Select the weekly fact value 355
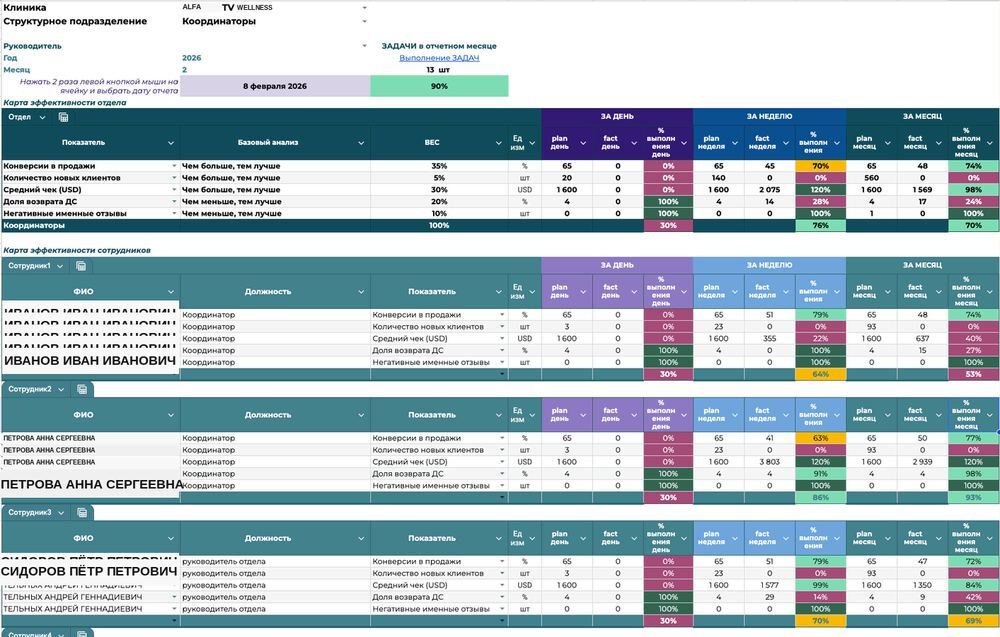 click(770, 339)
